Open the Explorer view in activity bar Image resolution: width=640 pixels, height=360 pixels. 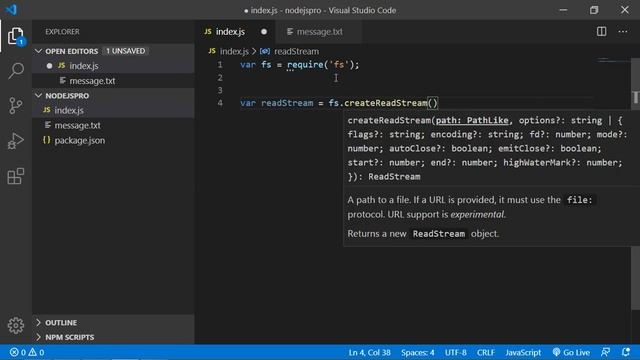coord(16,37)
